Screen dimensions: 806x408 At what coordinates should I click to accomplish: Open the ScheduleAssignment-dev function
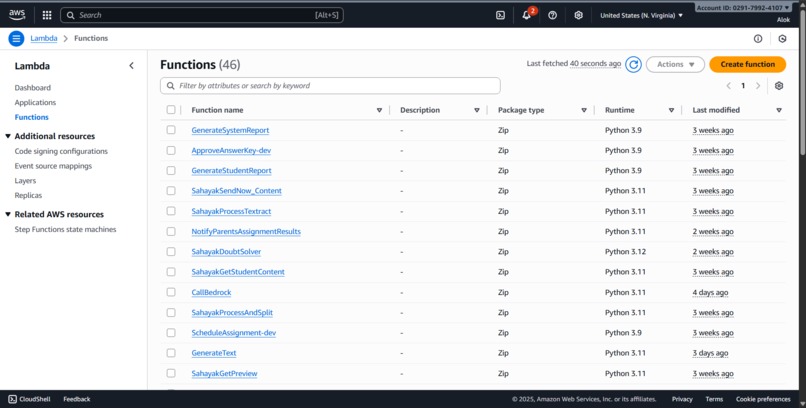pyautogui.click(x=234, y=332)
